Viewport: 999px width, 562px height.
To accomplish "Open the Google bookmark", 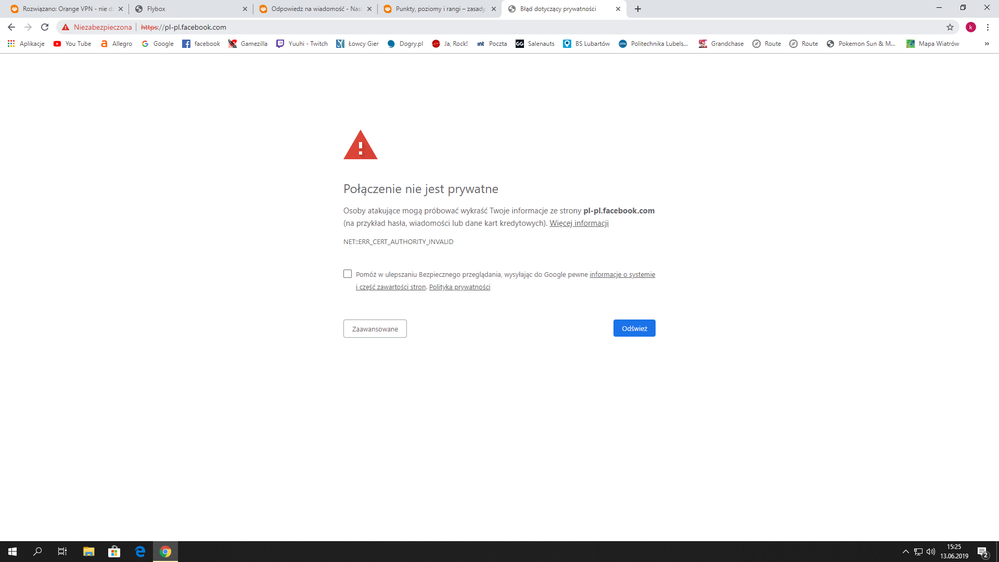I will (x=157, y=44).
